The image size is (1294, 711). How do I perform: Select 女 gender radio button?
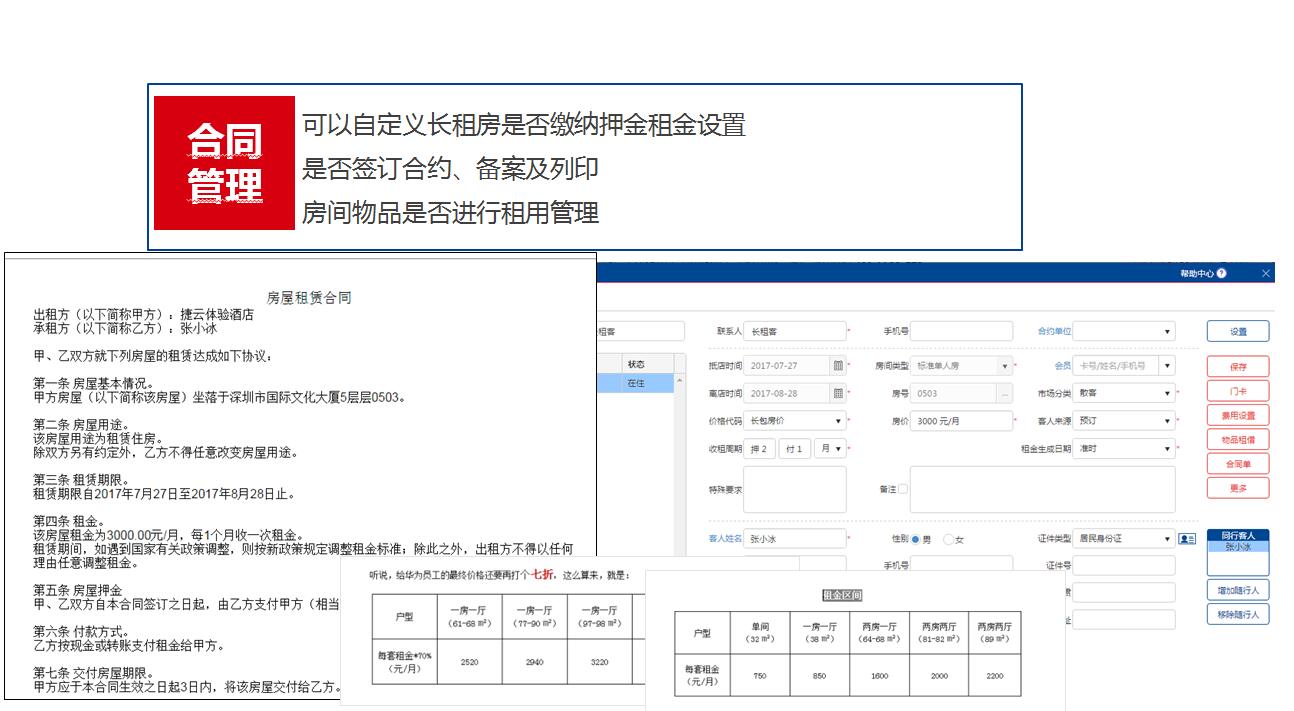point(948,540)
